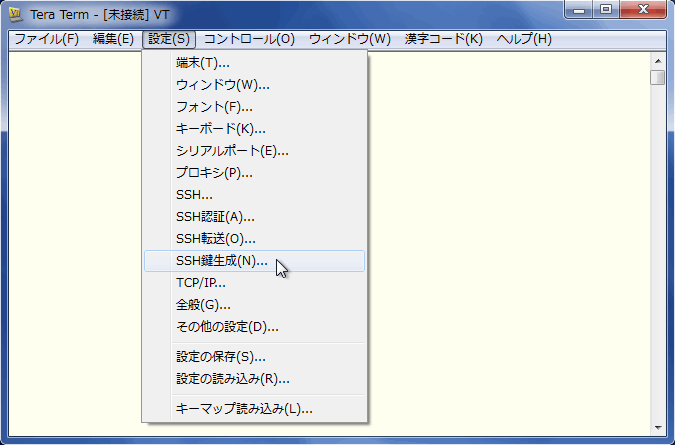The width and height of the screenshot is (675, 445).
Task: Open the コントロール(O) menu
Action: click(x=249, y=39)
